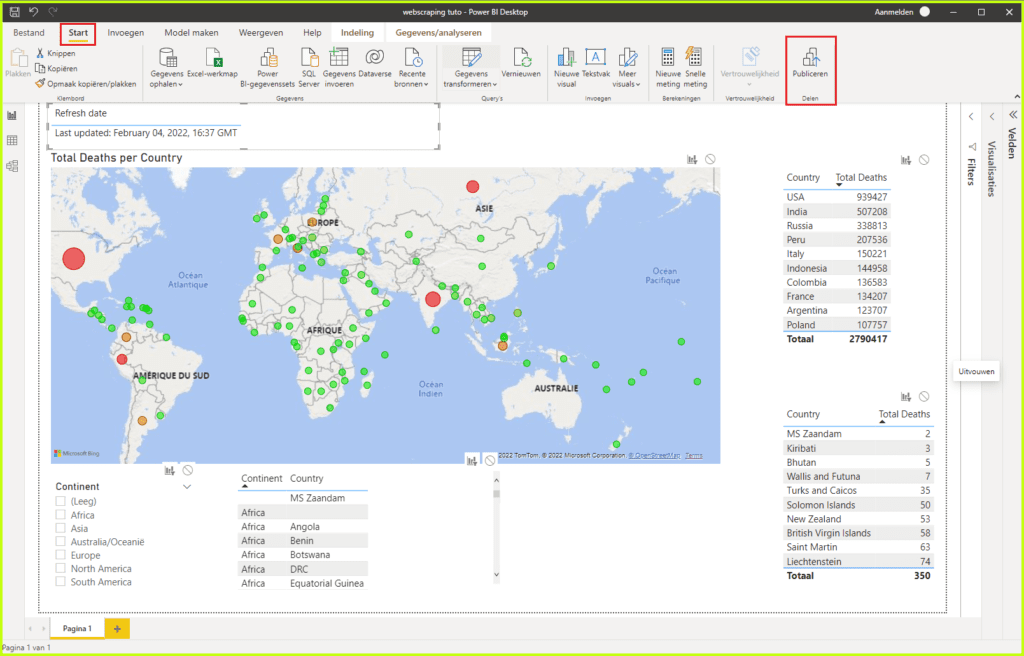Collapse the ribbon with the chevron

(1017, 97)
